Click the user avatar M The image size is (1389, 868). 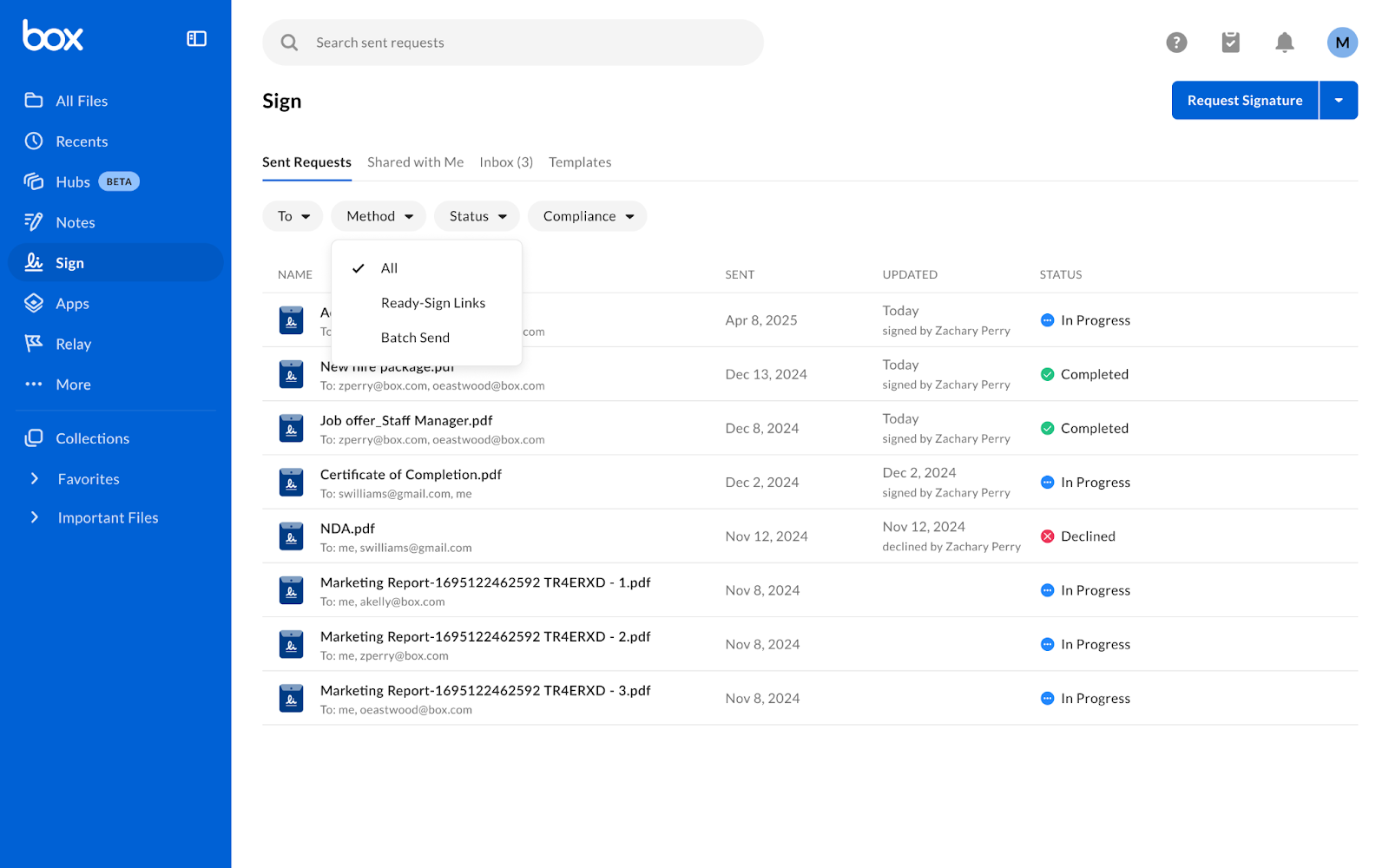pyautogui.click(x=1341, y=43)
